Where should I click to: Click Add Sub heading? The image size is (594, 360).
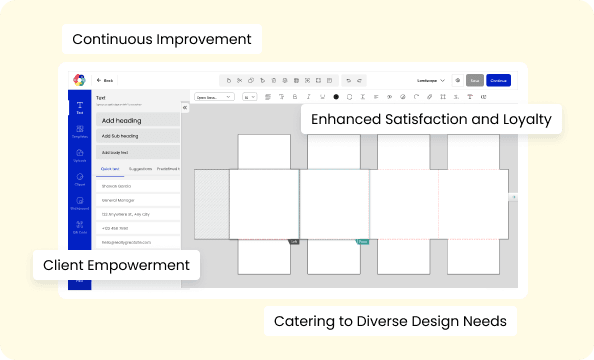pyautogui.click(x=138, y=136)
